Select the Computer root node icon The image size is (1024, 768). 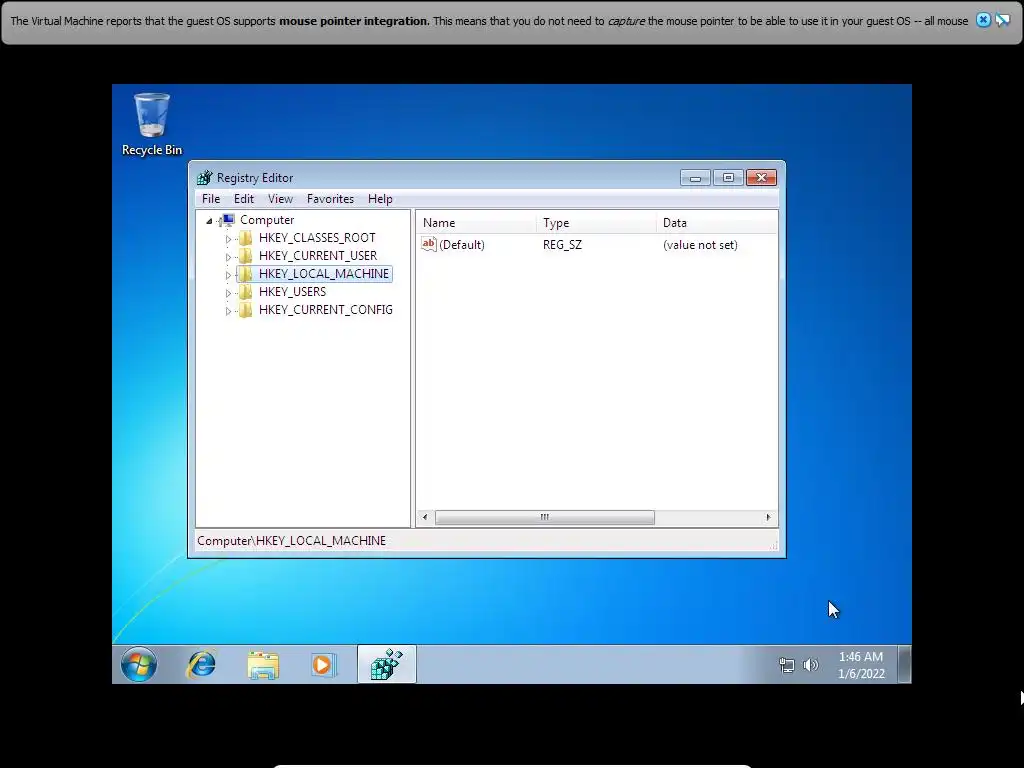(228, 220)
